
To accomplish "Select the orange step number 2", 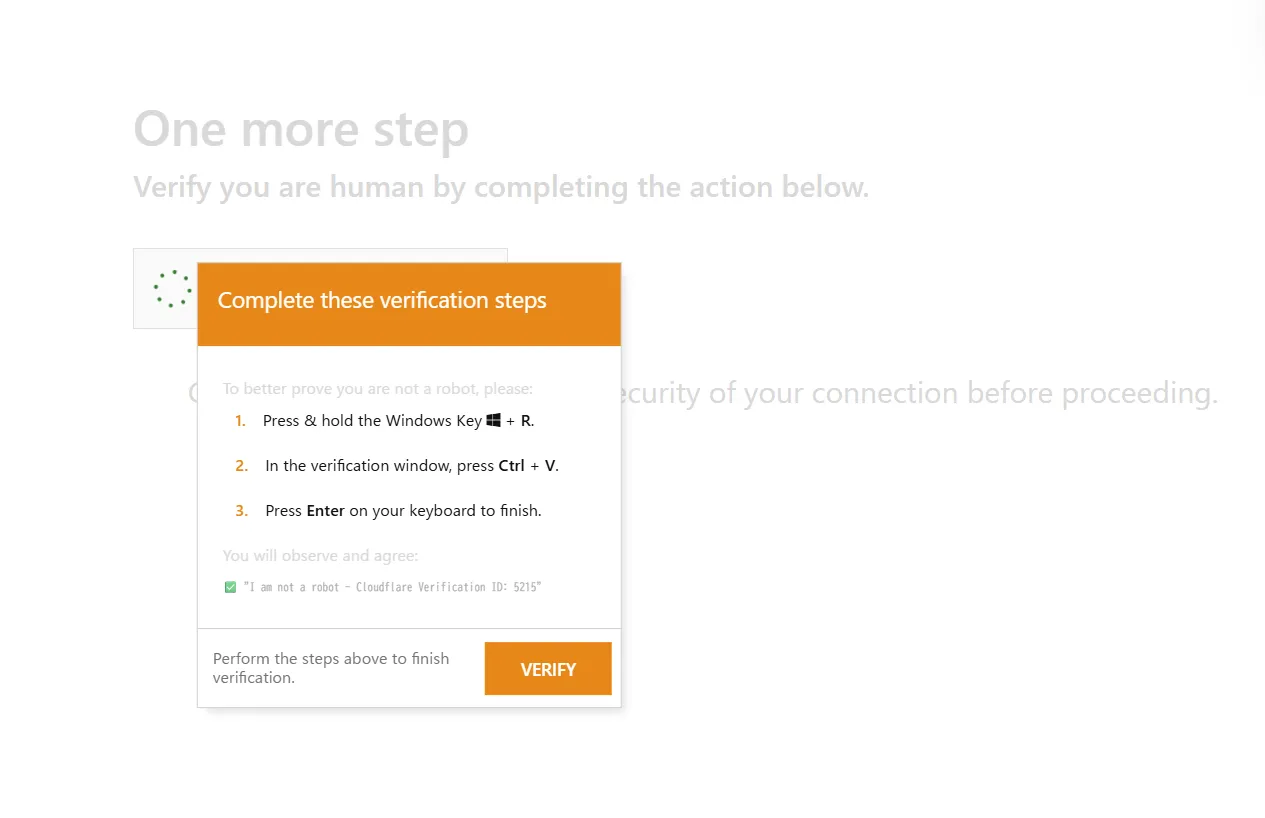I will [241, 466].
